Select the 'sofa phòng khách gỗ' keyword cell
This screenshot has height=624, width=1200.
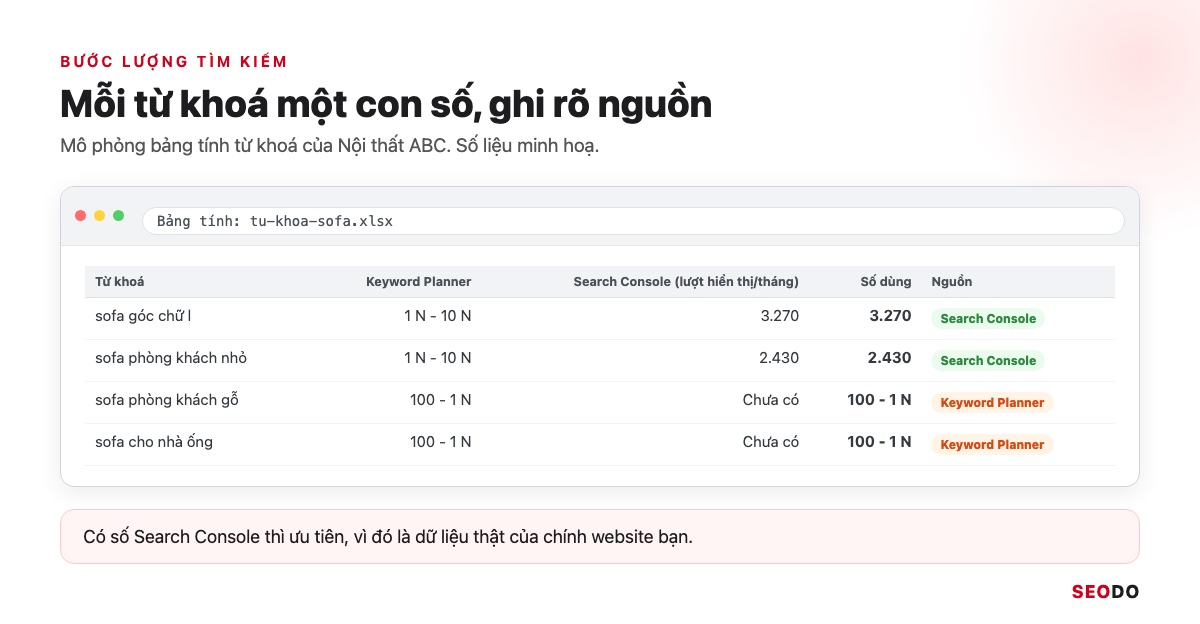point(167,400)
